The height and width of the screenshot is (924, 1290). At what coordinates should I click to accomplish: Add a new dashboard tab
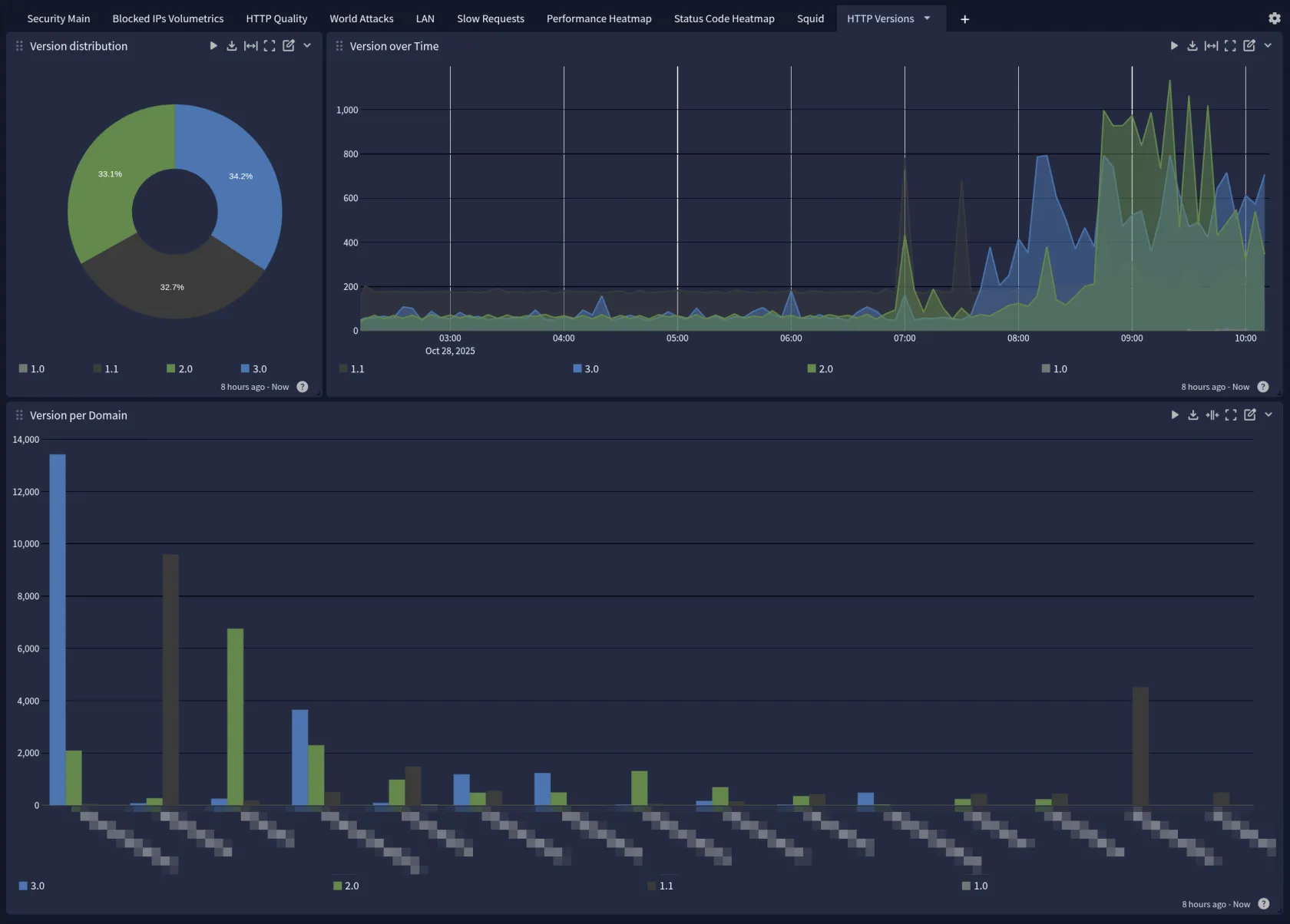[x=965, y=19]
